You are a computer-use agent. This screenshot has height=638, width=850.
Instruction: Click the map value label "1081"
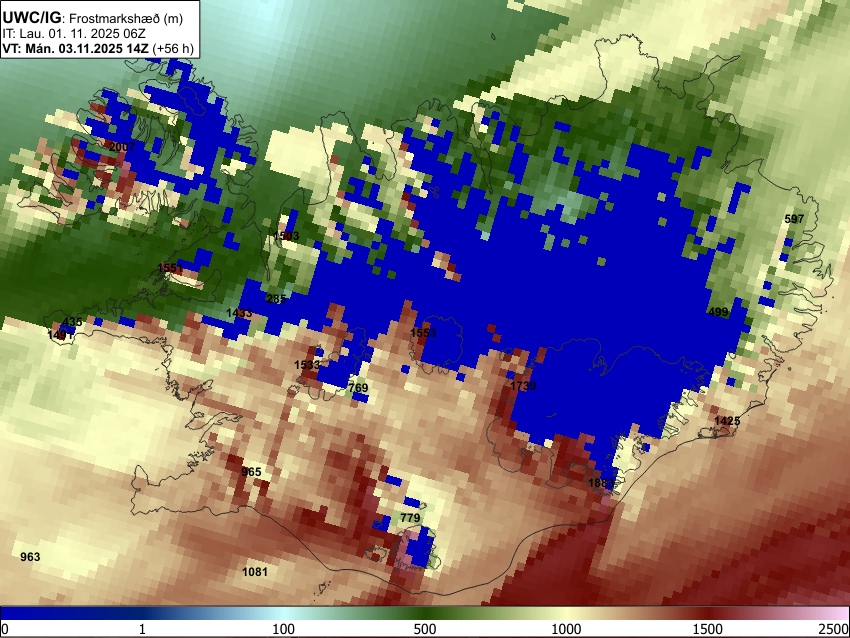pyautogui.click(x=255, y=571)
